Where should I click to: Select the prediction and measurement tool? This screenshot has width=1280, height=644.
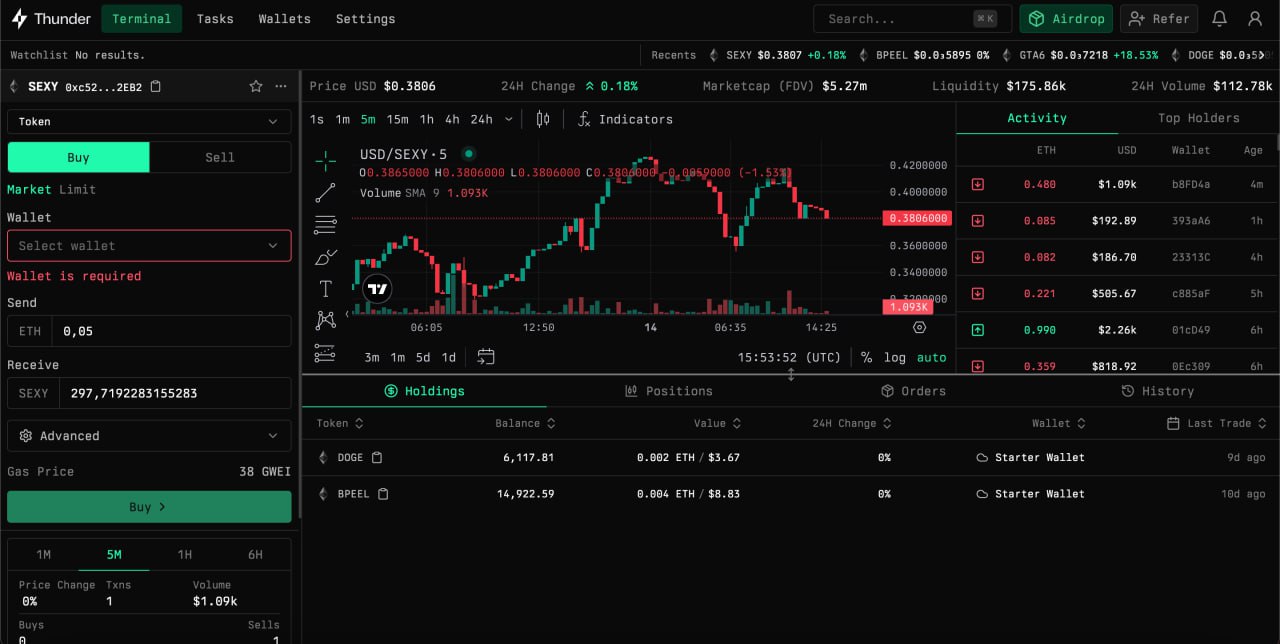(325, 352)
